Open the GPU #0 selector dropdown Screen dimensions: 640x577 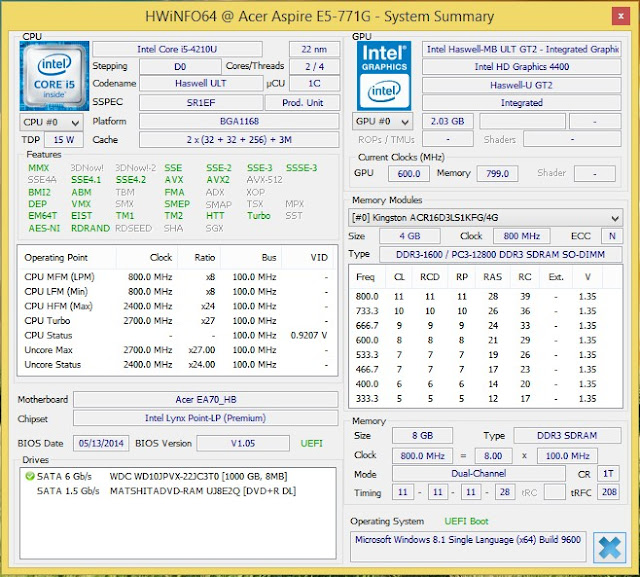point(382,122)
